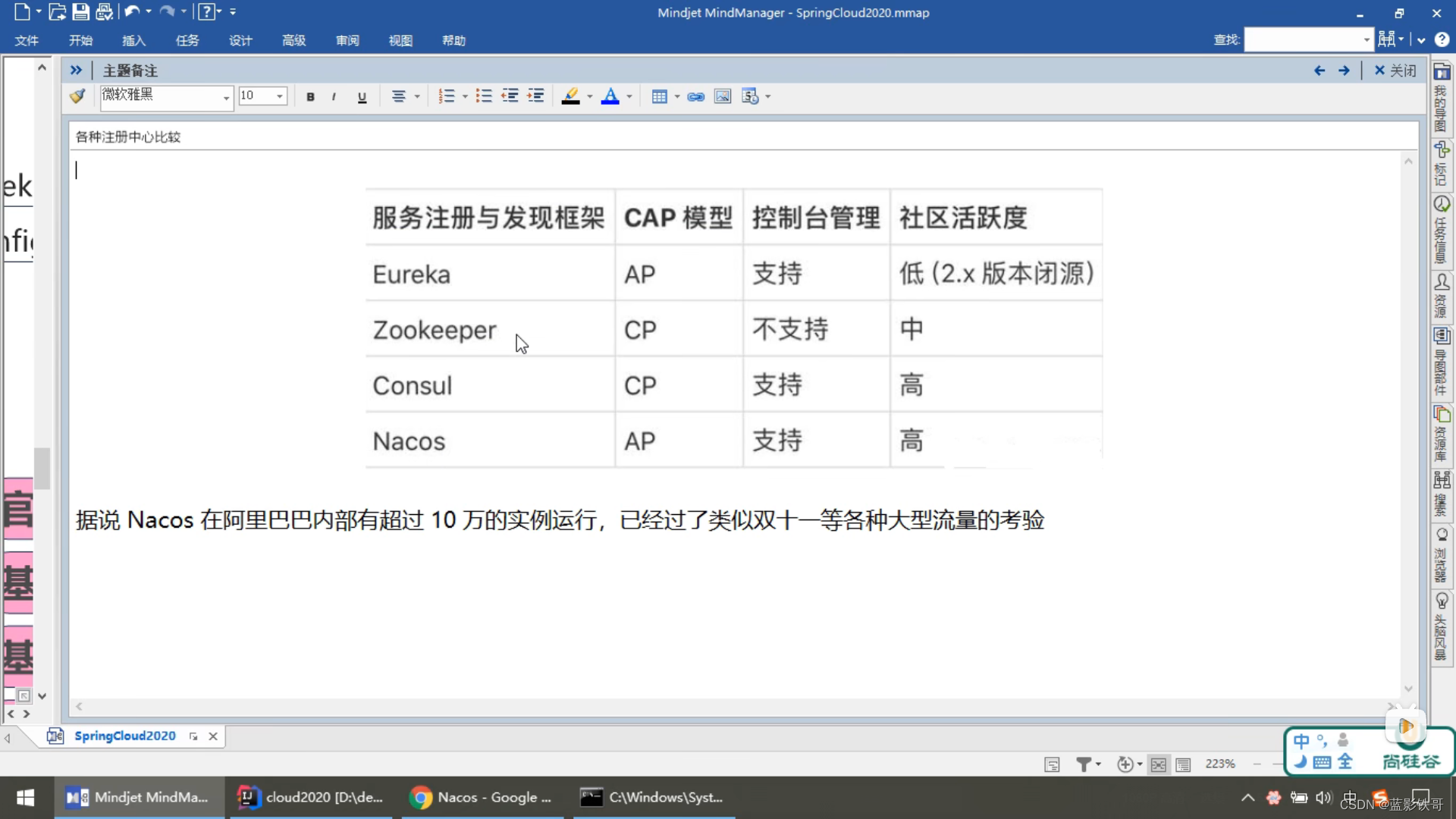
Task: Click the notes area vertical scrollbar down arrow
Action: (1408, 689)
